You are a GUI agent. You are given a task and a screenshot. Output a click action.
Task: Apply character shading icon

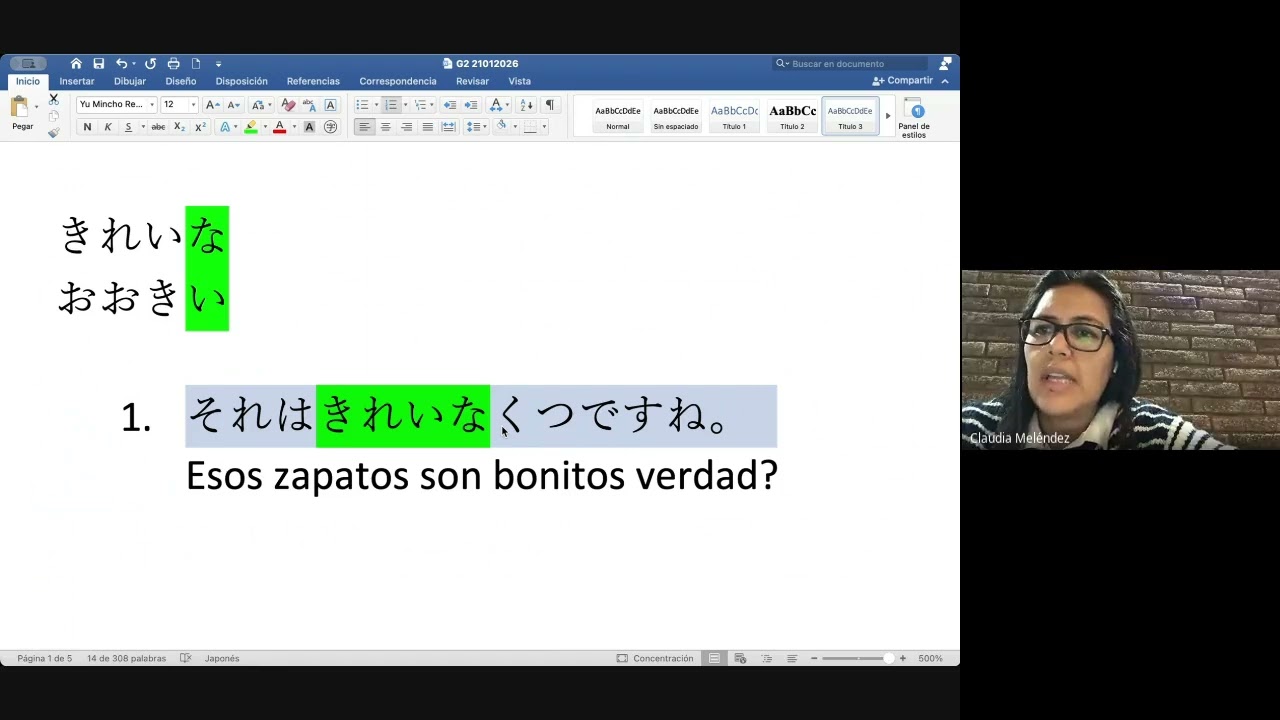[x=309, y=127]
